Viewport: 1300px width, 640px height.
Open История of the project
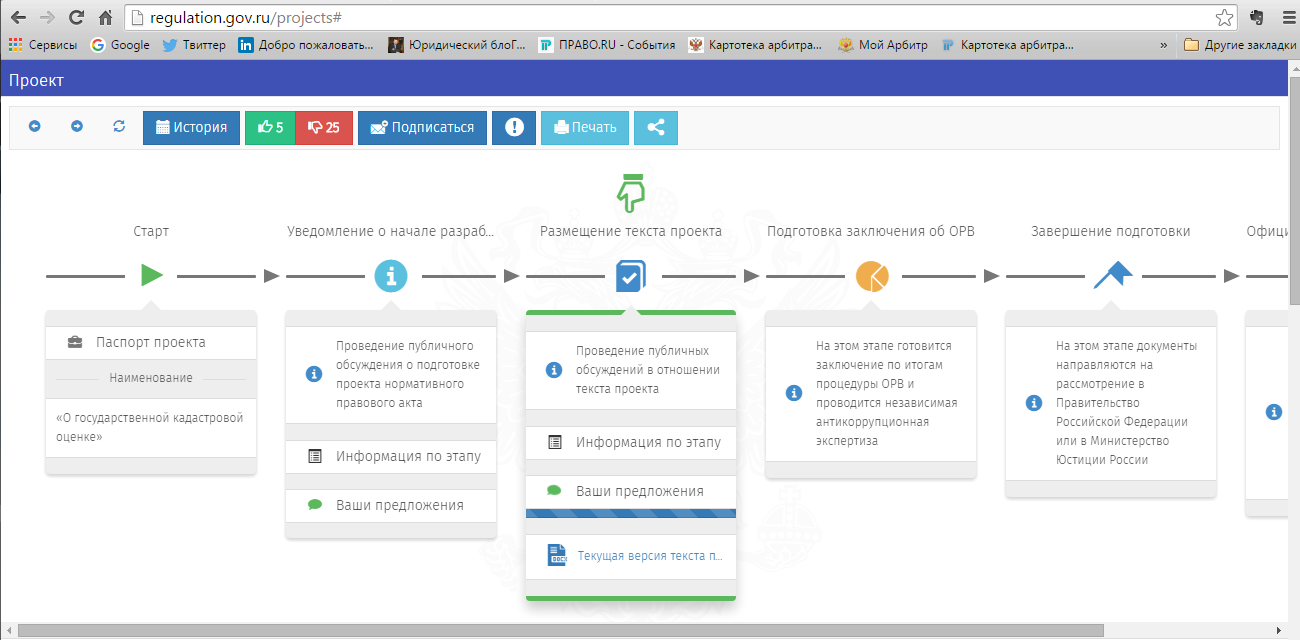click(191, 127)
